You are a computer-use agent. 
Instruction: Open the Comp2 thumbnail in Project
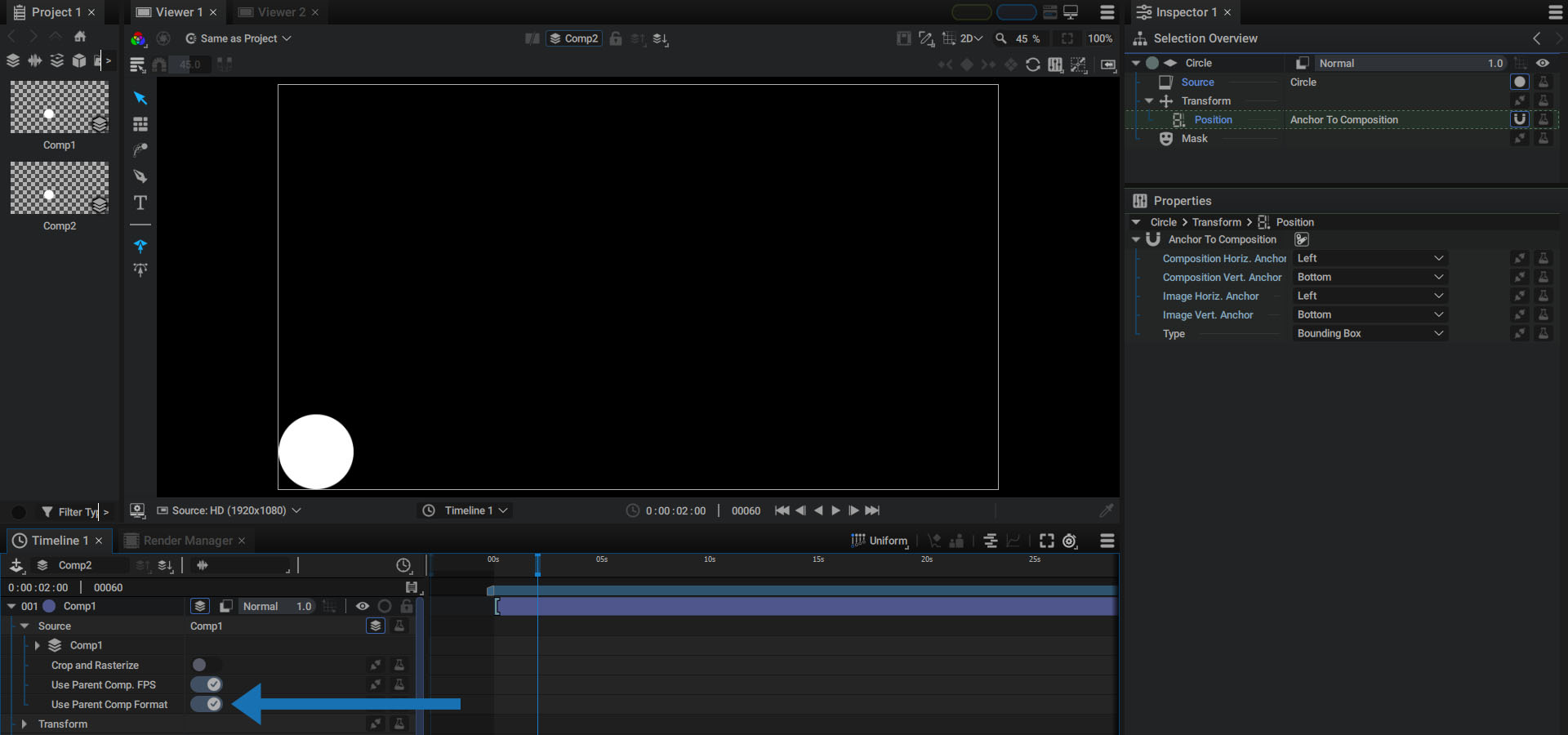pyautogui.click(x=59, y=188)
